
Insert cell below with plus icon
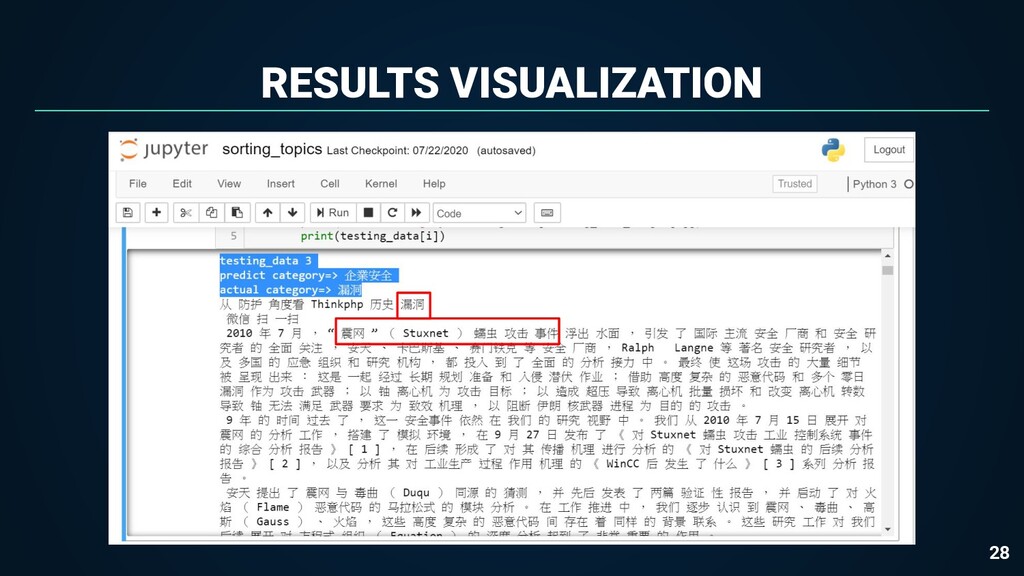click(156, 213)
